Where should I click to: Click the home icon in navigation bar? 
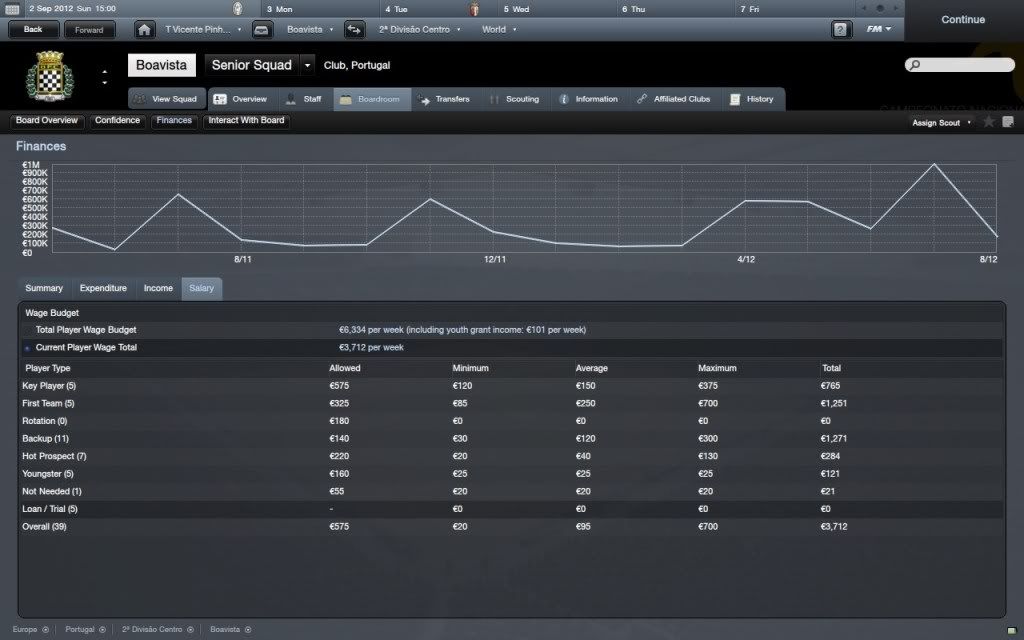[x=145, y=29]
